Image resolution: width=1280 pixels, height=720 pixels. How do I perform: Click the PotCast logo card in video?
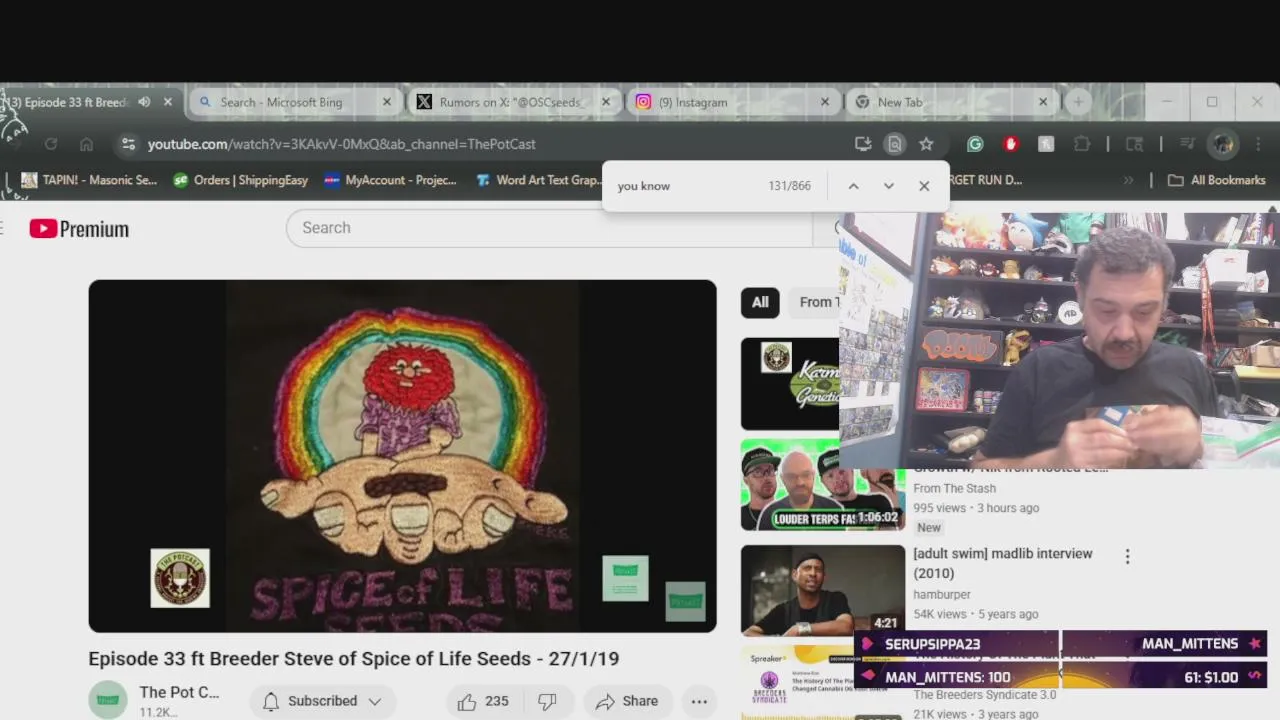pyautogui.click(x=180, y=578)
